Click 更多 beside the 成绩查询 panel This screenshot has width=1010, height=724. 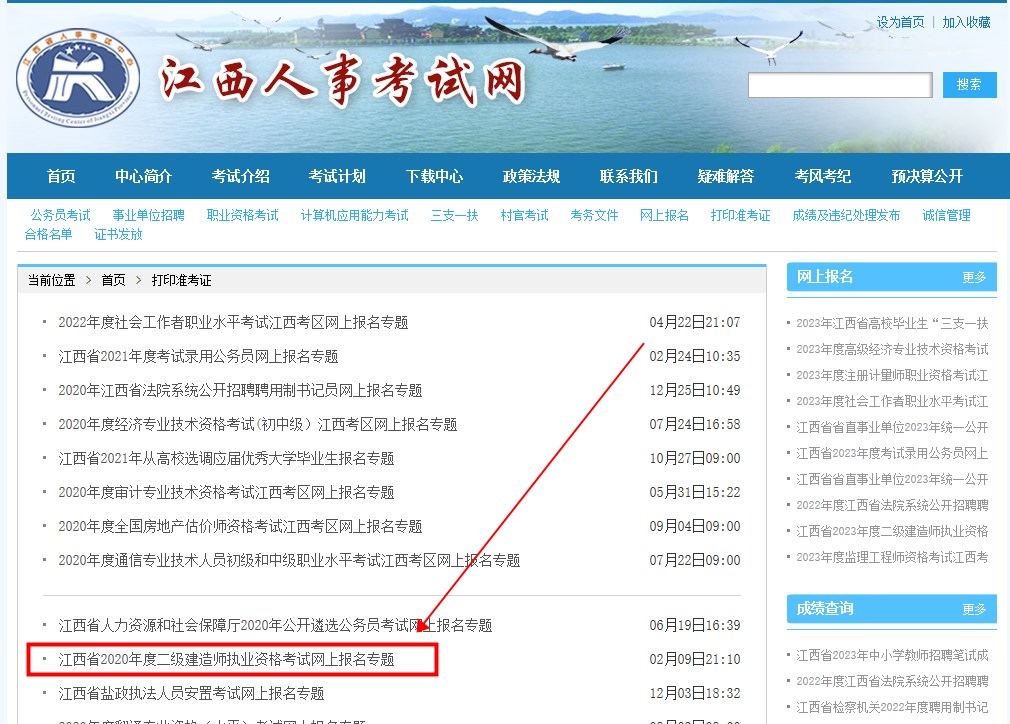tap(973, 608)
